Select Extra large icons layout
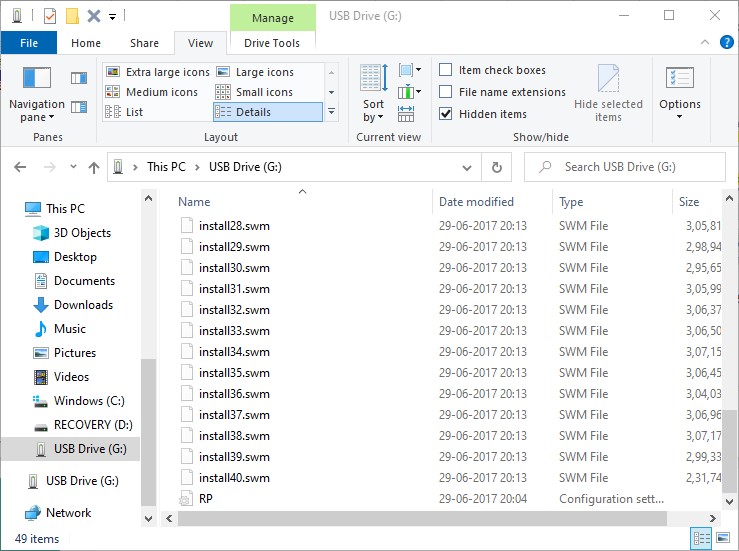The image size is (739, 551). click(x=158, y=72)
